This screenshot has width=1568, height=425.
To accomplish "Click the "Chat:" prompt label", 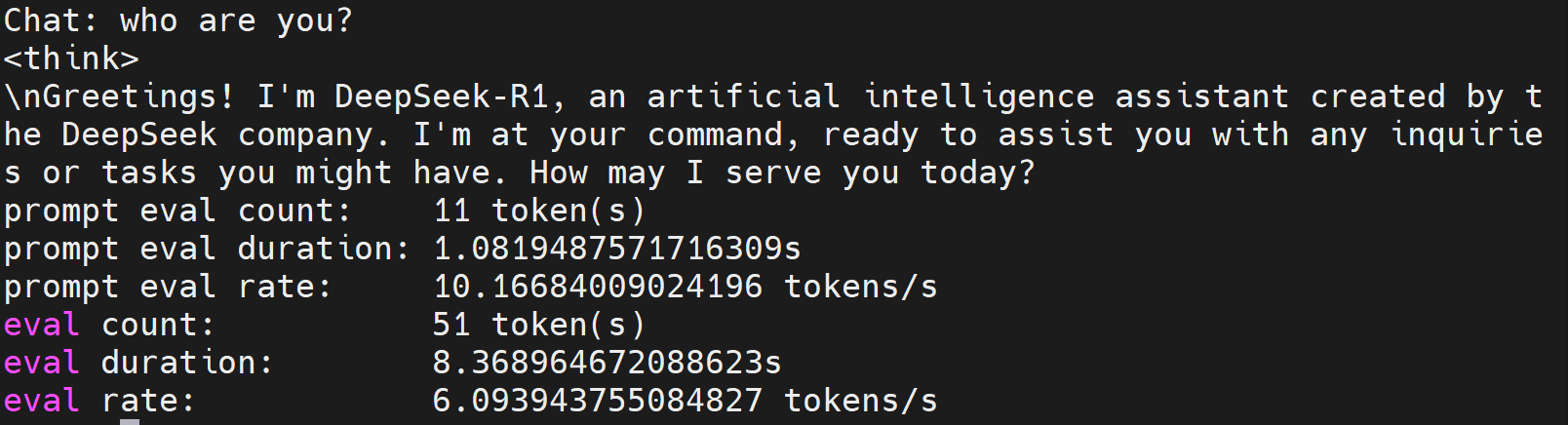I will pos(51,20).
